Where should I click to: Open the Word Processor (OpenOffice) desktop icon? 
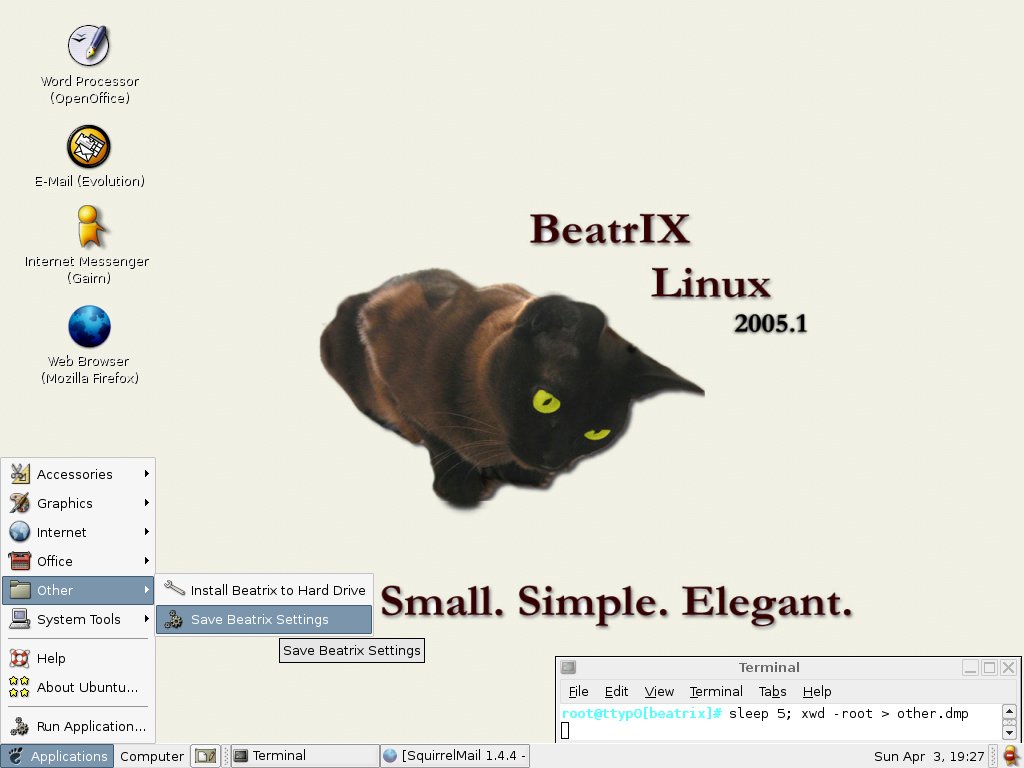[89, 46]
